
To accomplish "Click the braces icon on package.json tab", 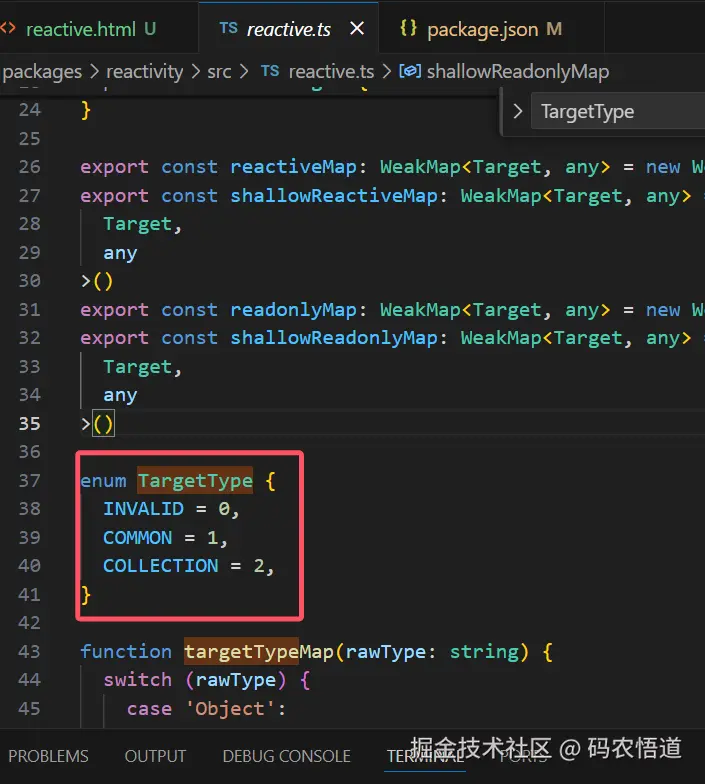I will pyautogui.click(x=408, y=28).
